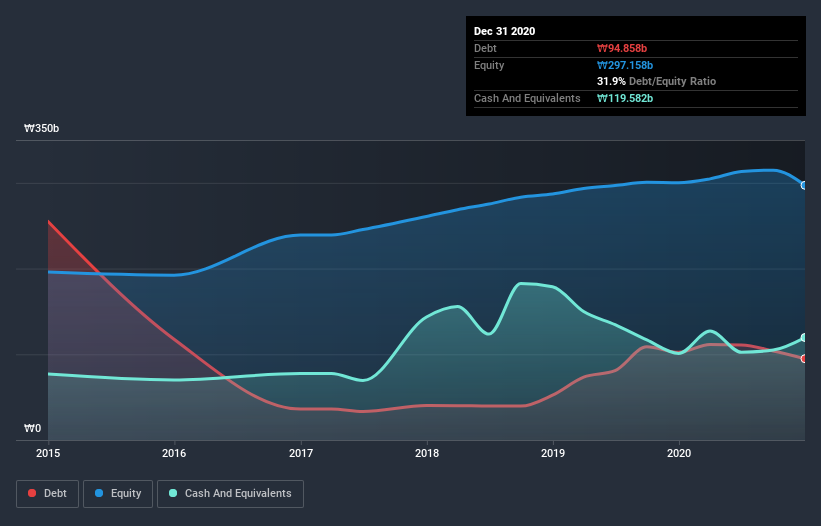The width and height of the screenshot is (821, 526).
Task: Click the ₩350b y-axis label
Action: (x=41, y=128)
